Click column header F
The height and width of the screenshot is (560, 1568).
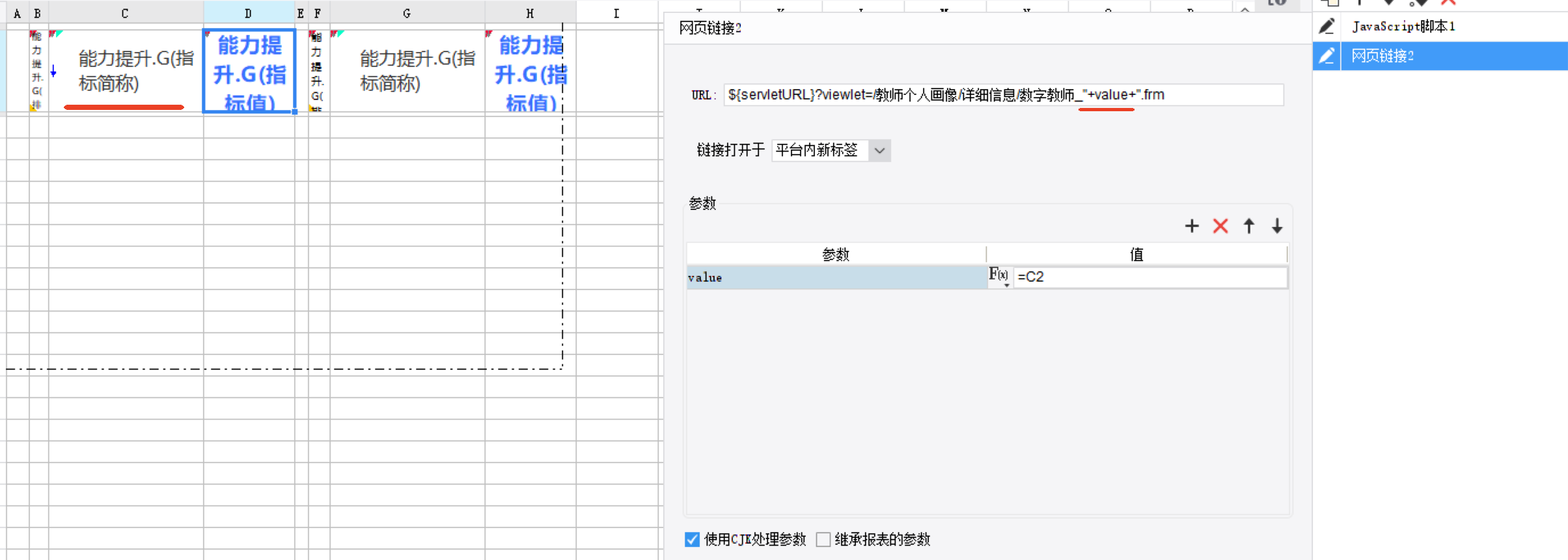pos(318,13)
